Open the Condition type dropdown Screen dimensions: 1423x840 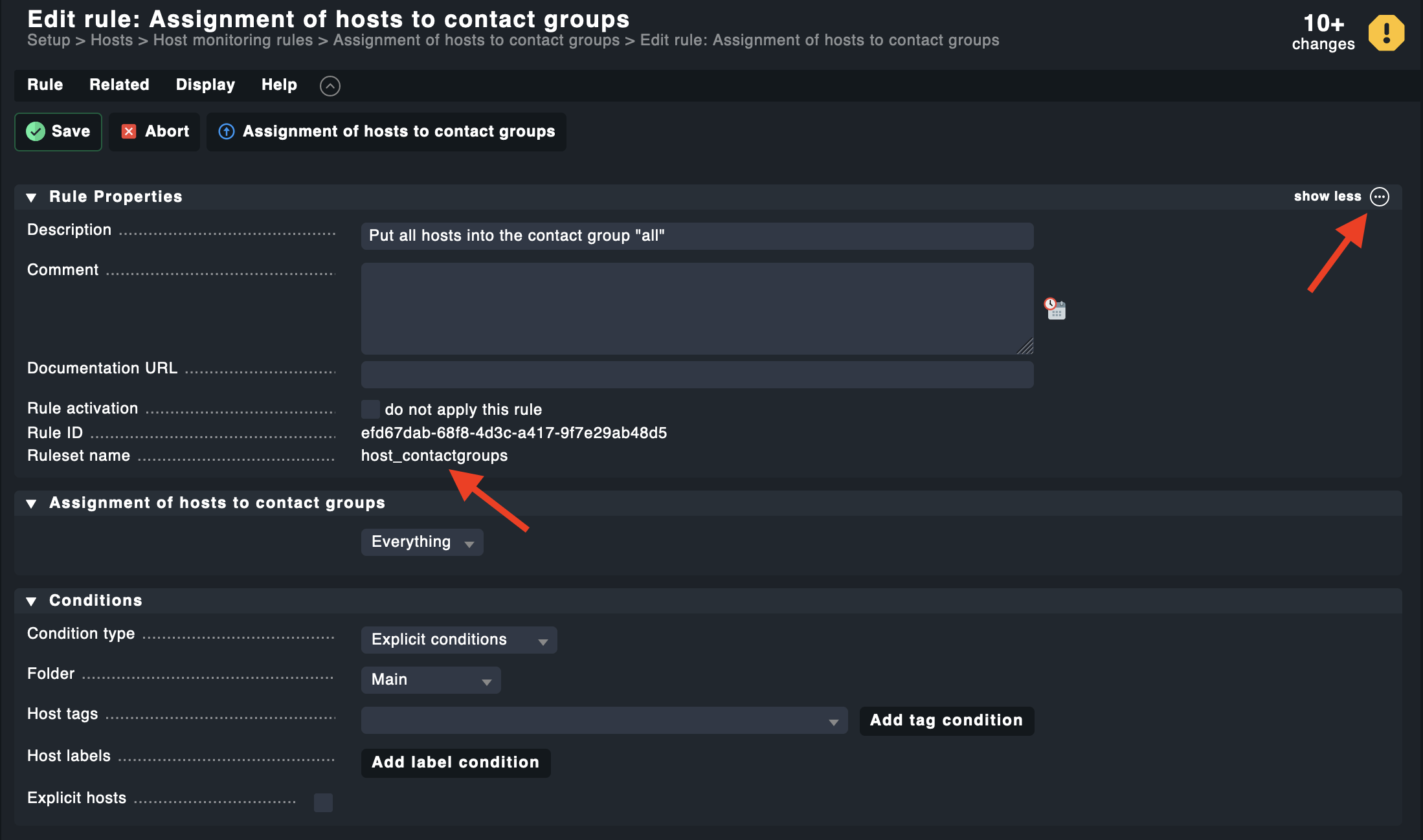tap(459, 640)
